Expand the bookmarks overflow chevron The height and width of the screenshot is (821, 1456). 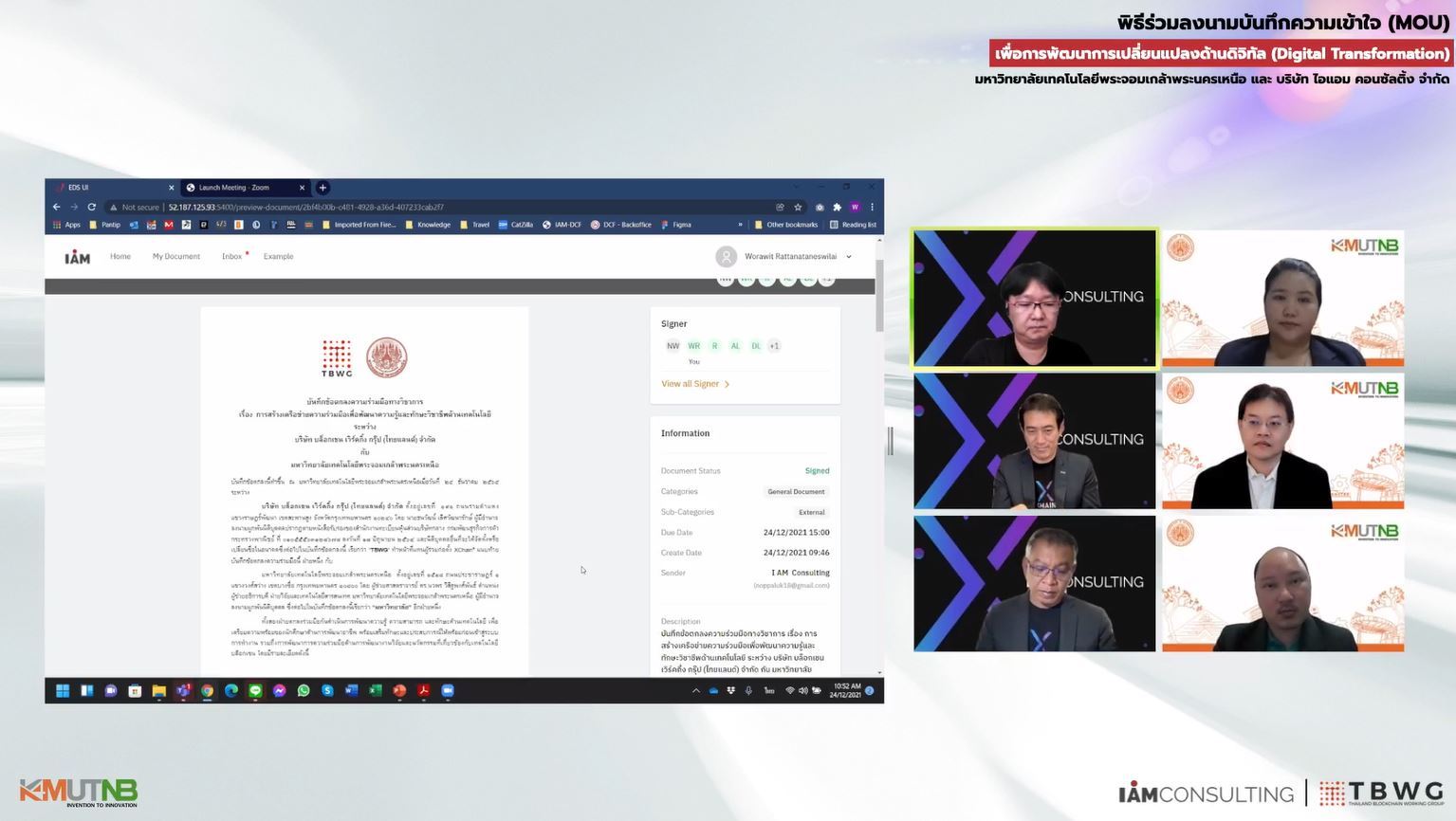741,225
